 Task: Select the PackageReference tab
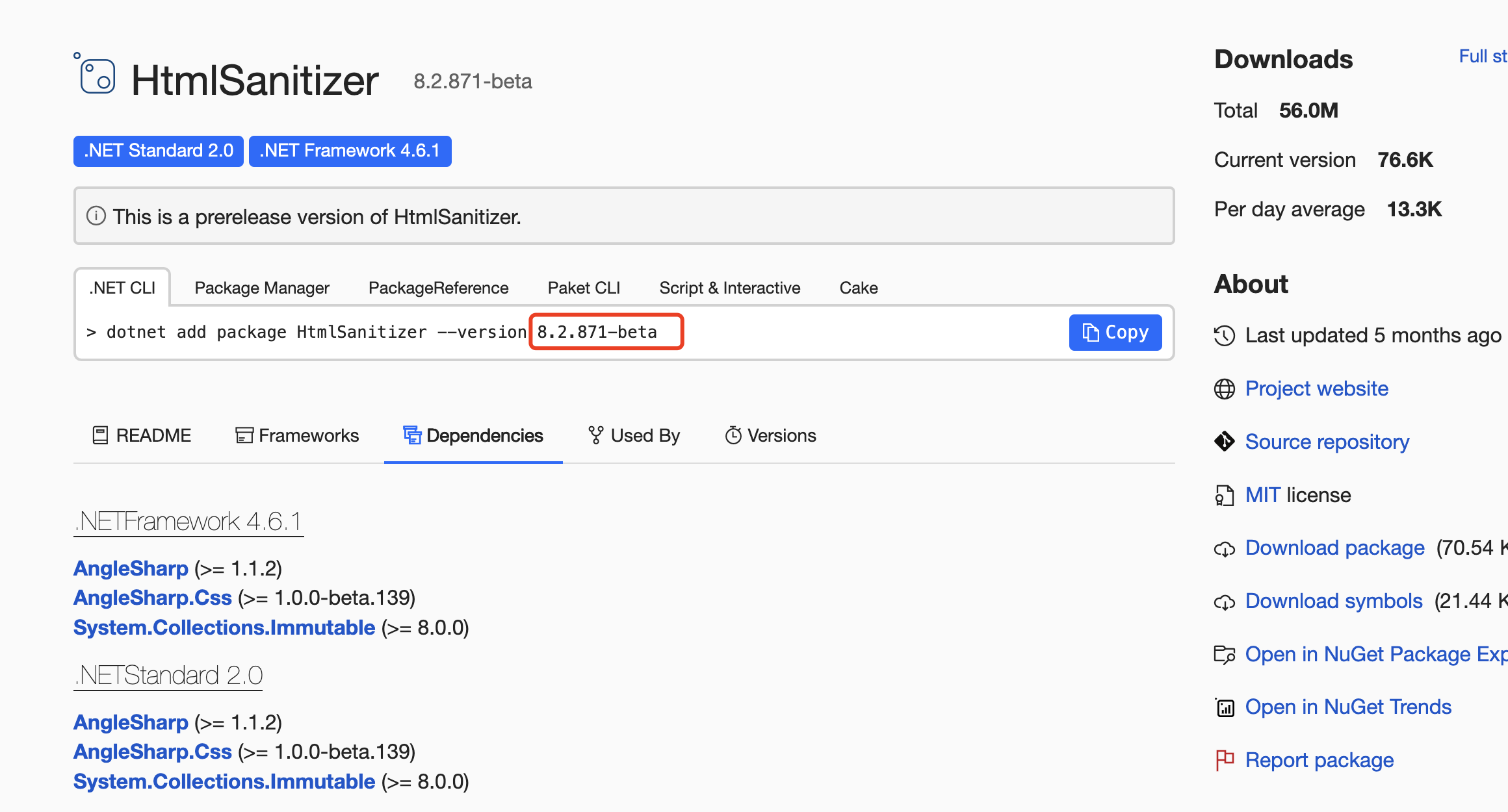click(438, 288)
